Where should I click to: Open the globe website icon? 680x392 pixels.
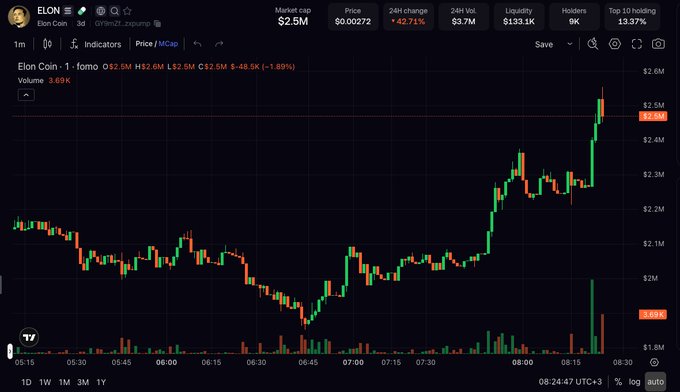(x=101, y=11)
